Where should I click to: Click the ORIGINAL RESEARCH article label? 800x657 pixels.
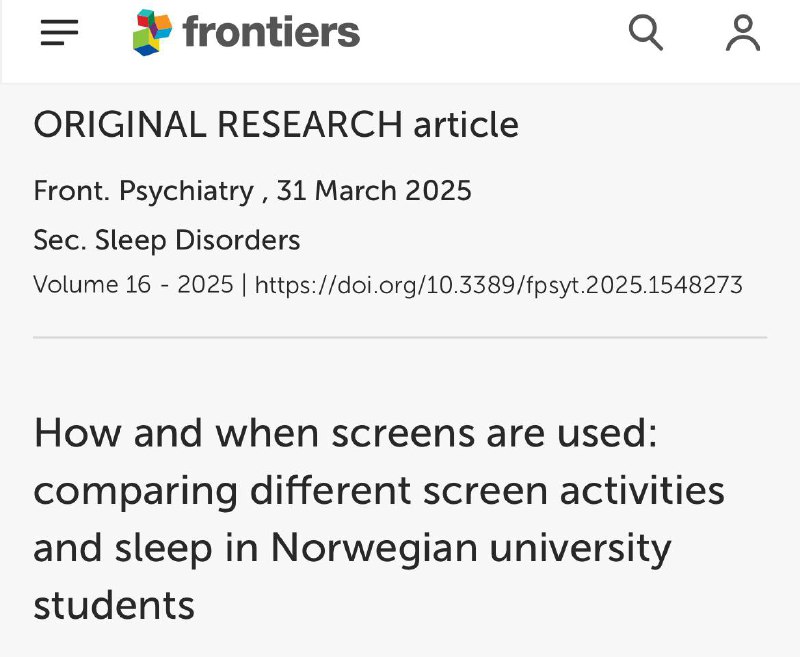pyautogui.click(x=276, y=124)
